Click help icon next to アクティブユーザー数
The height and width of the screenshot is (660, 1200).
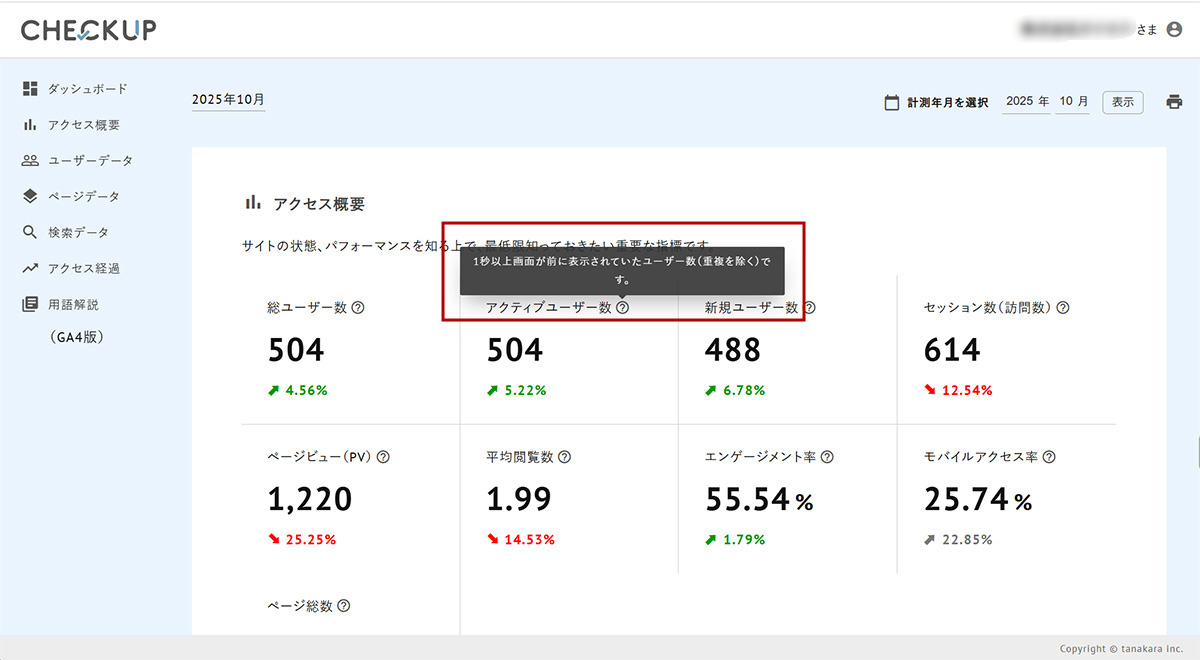(622, 308)
